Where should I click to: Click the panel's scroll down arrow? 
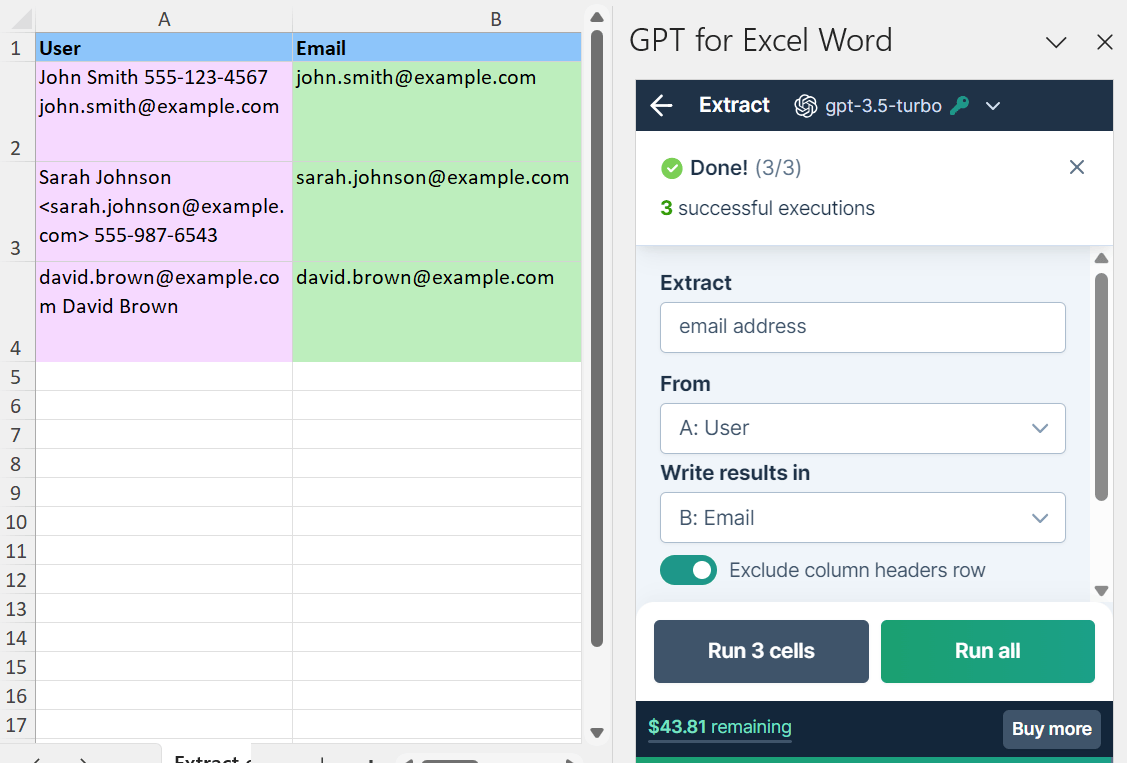(1101, 590)
